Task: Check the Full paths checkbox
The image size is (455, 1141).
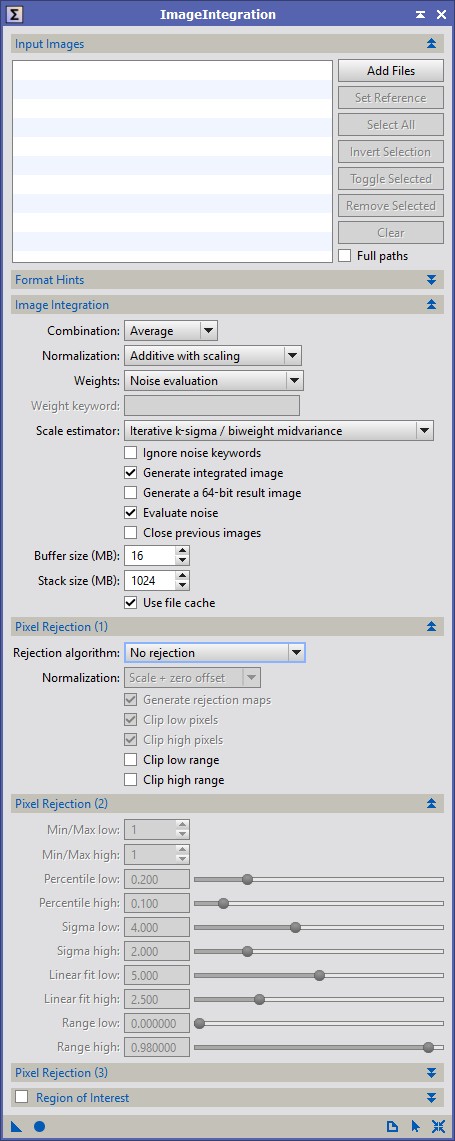Action: [x=344, y=255]
